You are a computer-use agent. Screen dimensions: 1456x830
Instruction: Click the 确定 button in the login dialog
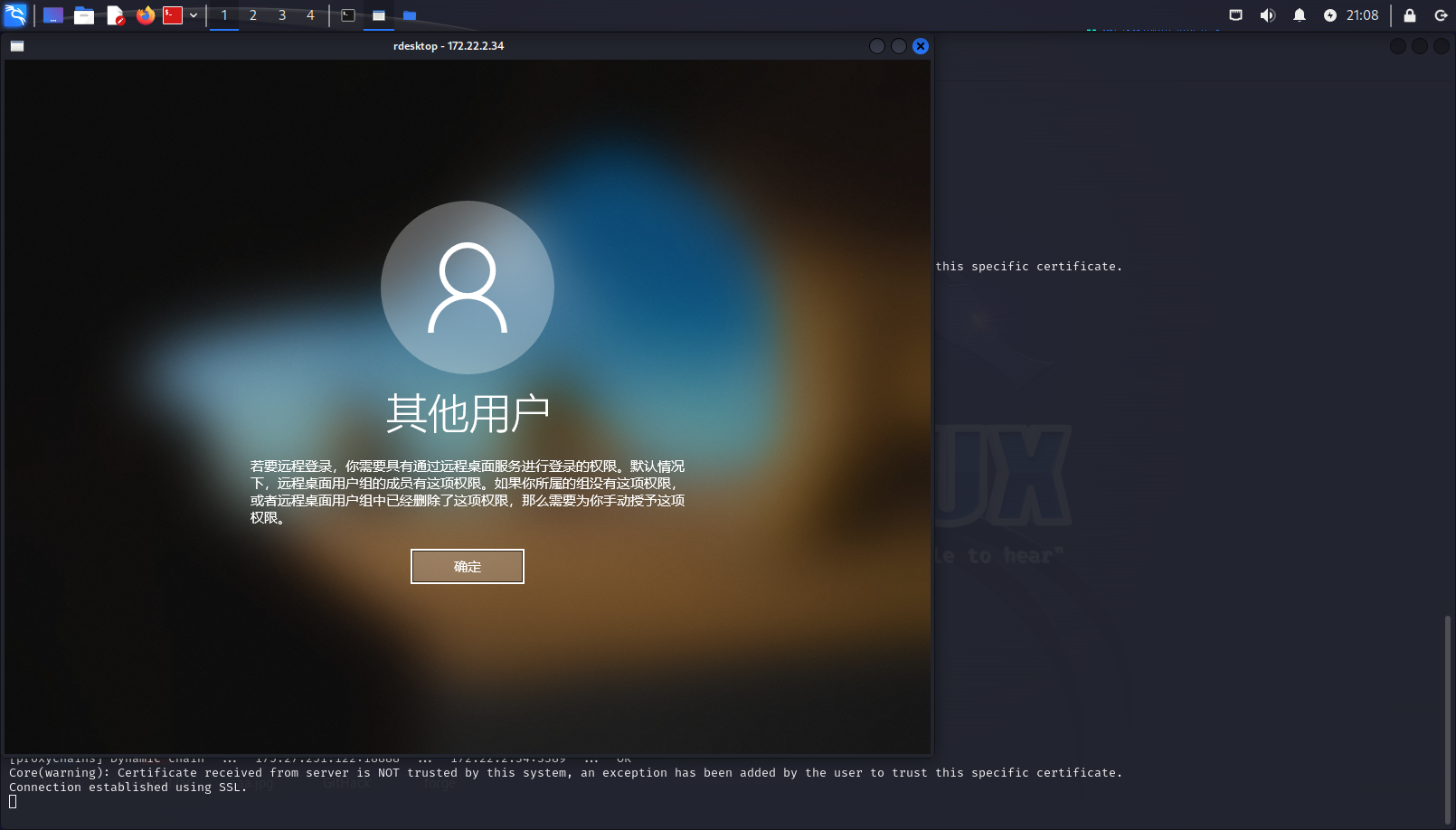tap(467, 566)
